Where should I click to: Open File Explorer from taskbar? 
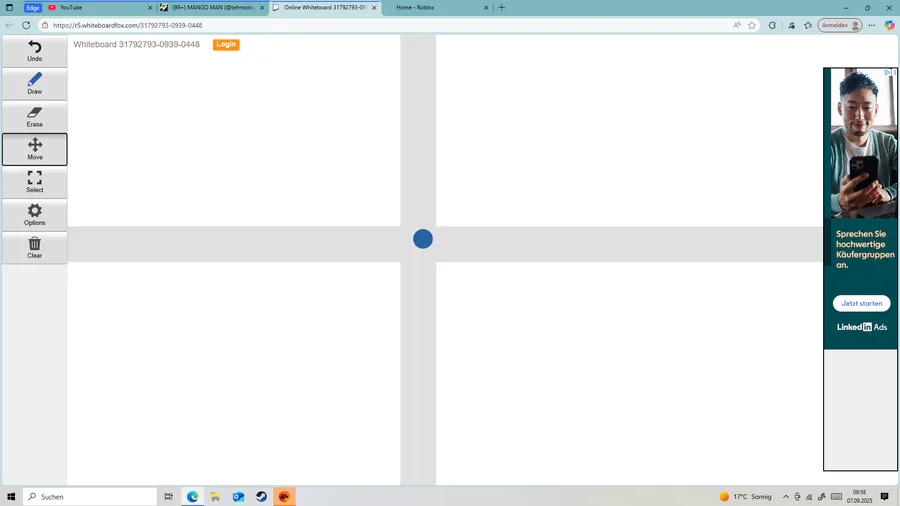(x=215, y=496)
